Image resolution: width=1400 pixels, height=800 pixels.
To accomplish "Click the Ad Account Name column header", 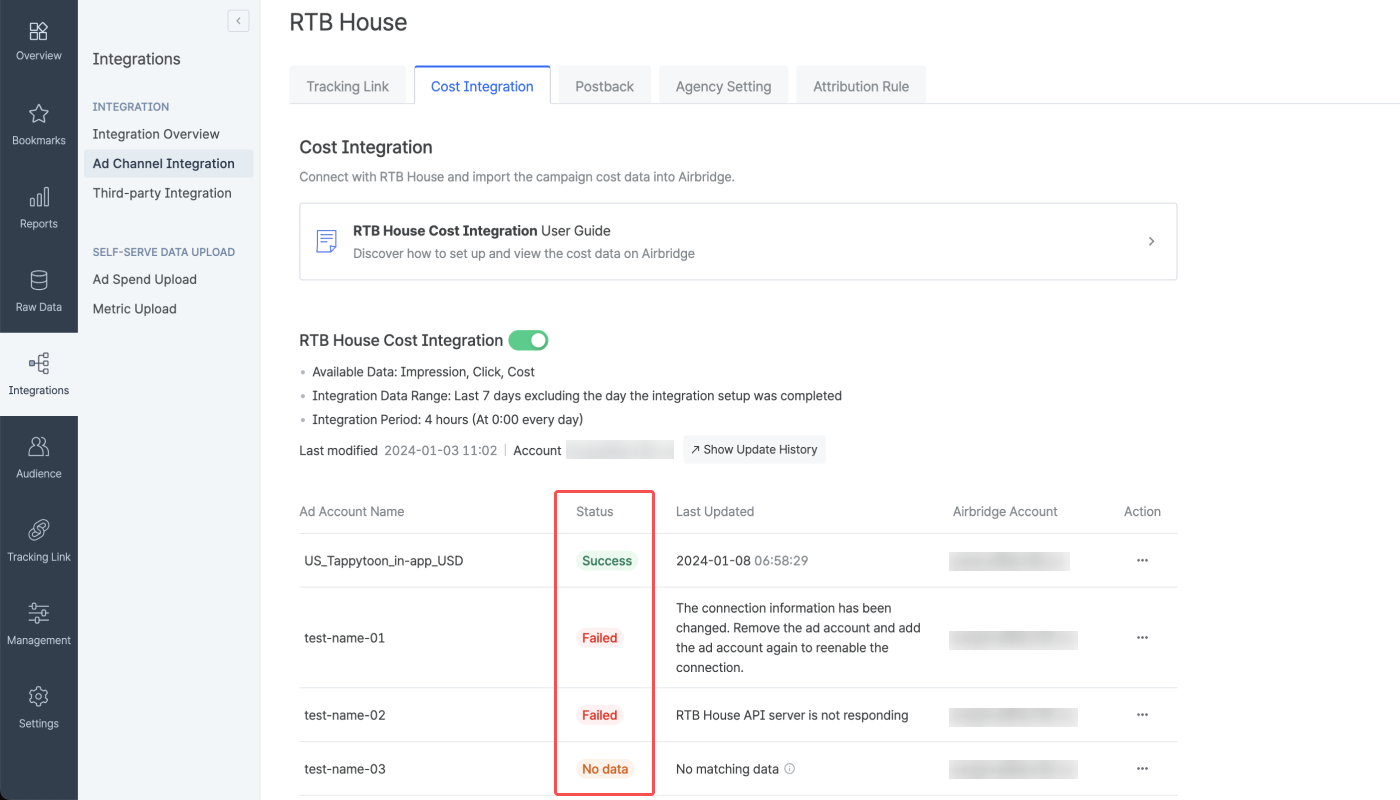I will point(352,511).
